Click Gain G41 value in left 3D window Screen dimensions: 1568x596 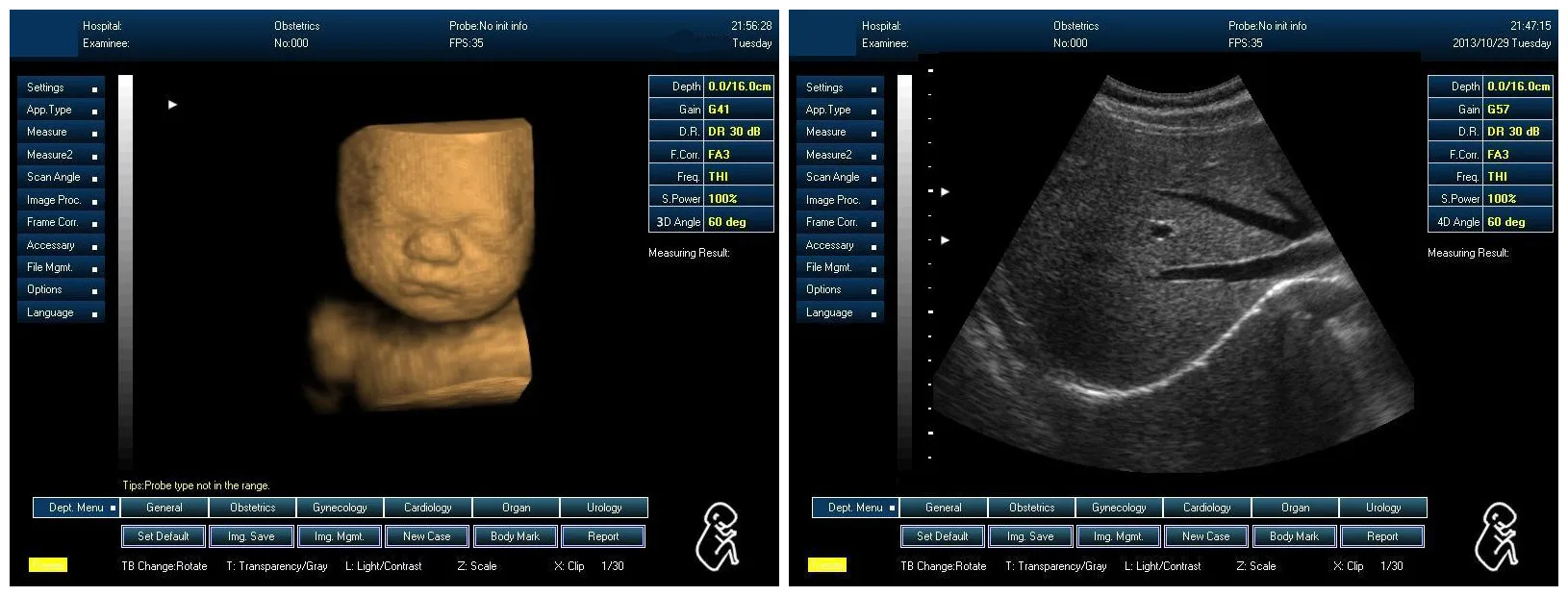pyautogui.click(x=740, y=110)
